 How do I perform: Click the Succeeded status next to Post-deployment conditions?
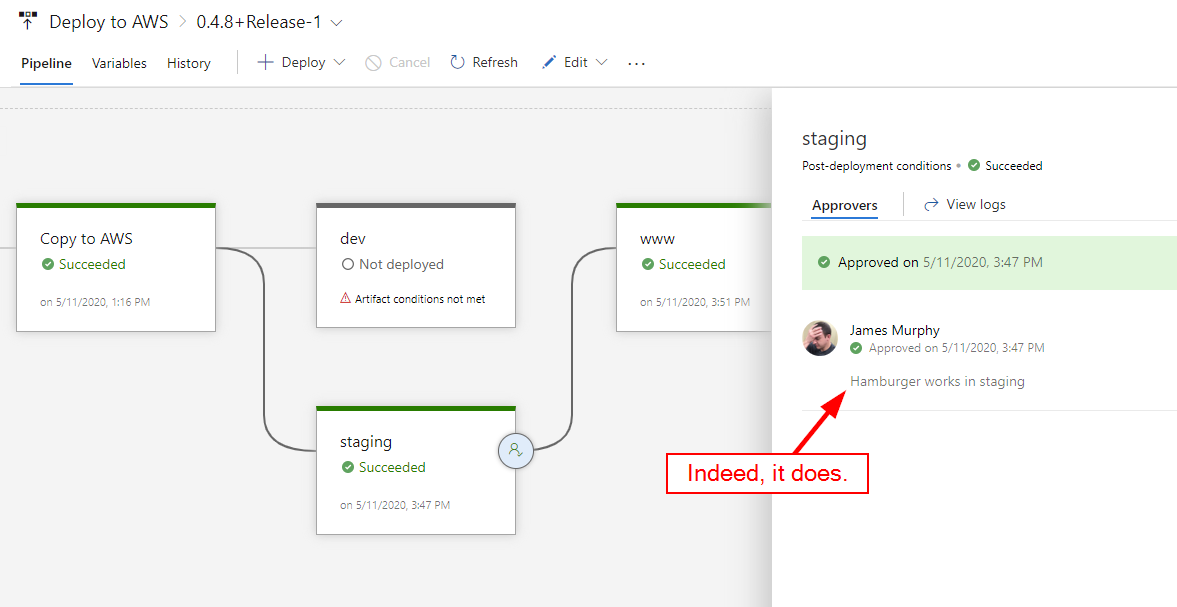(x=1005, y=165)
